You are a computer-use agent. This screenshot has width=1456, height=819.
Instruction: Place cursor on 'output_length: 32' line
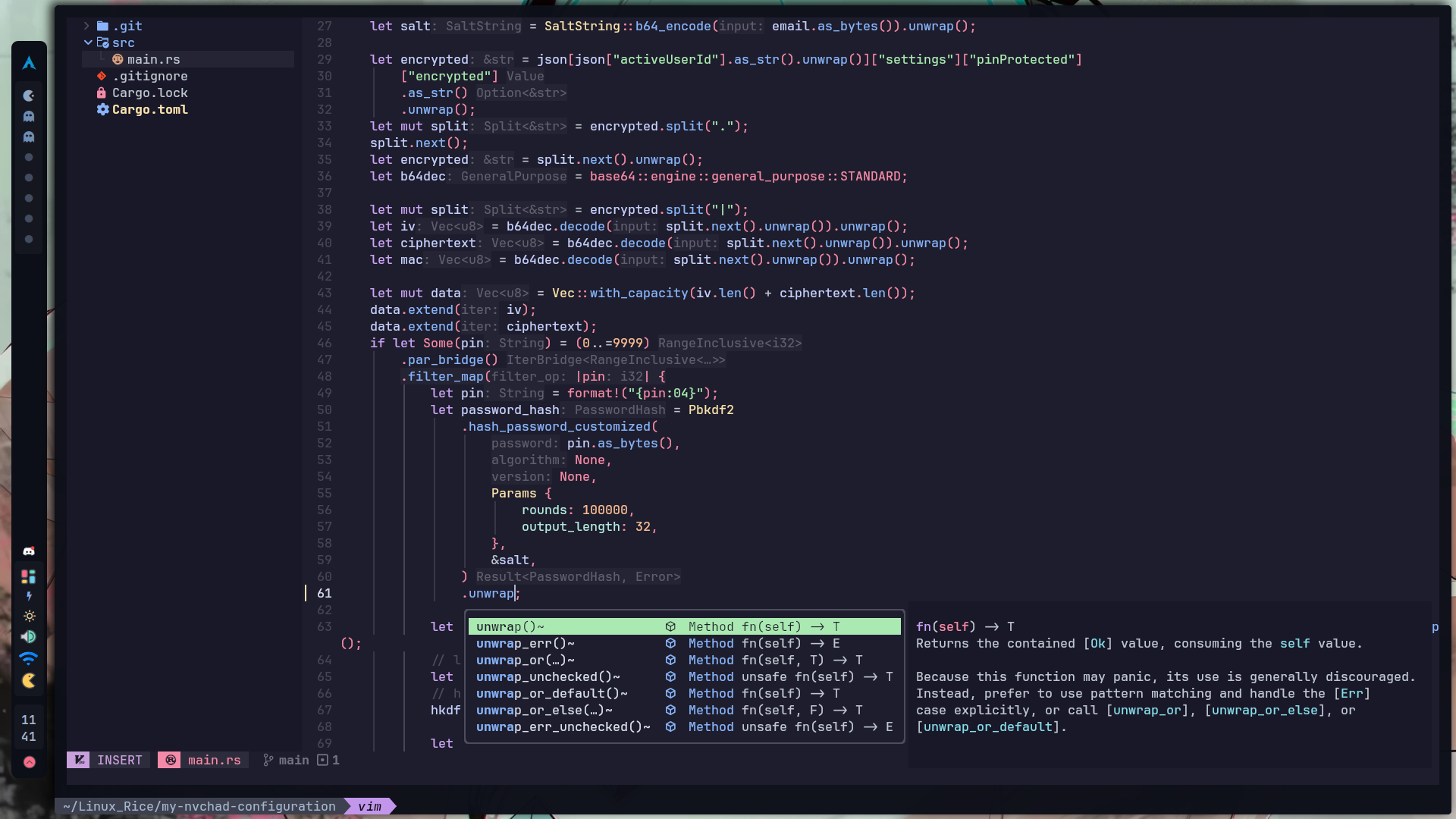coord(589,526)
